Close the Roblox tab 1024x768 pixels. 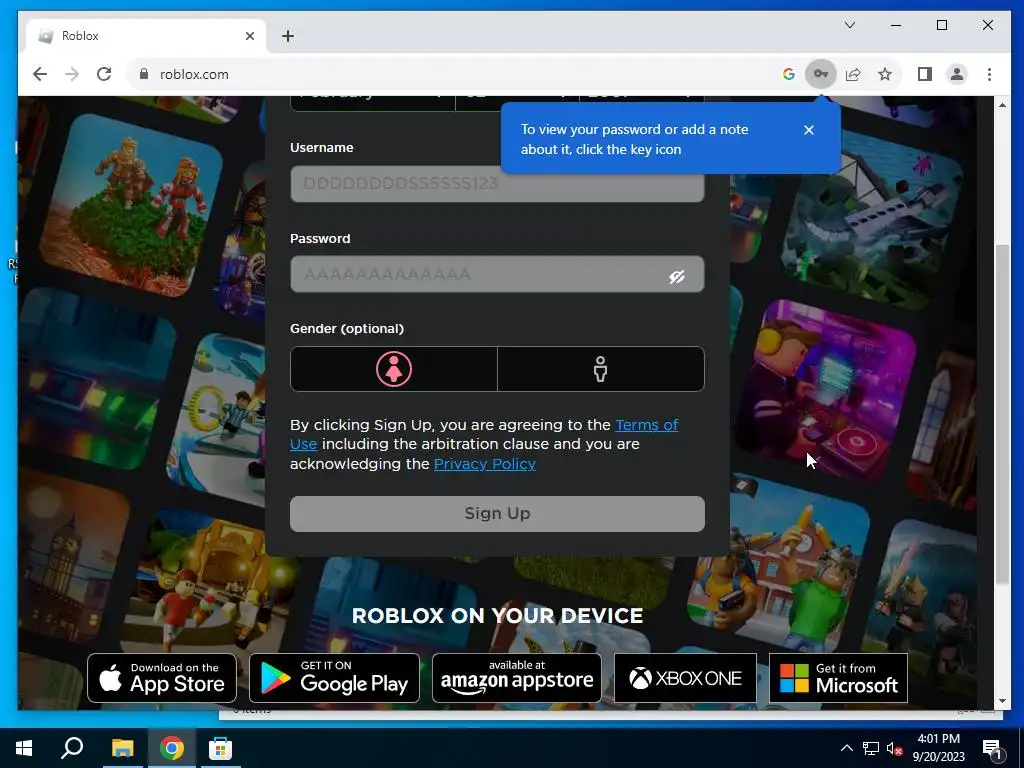tap(249, 36)
